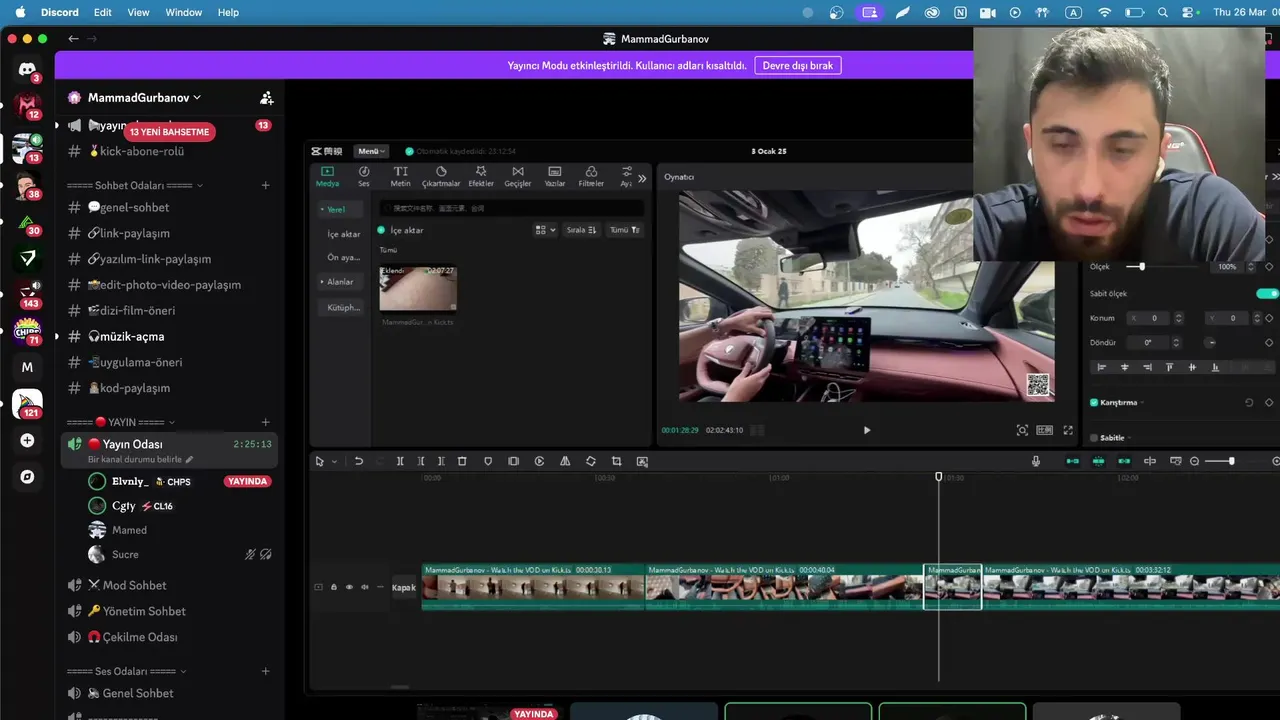Screen dimensions: 1280x720
Task: Open the Geçişler transitions tab icon
Action: (x=517, y=171)
